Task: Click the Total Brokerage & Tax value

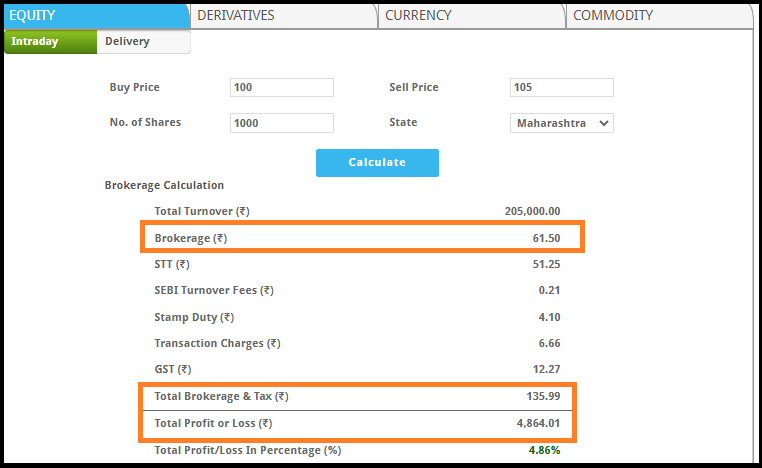Action: click(x=542, y=397)
